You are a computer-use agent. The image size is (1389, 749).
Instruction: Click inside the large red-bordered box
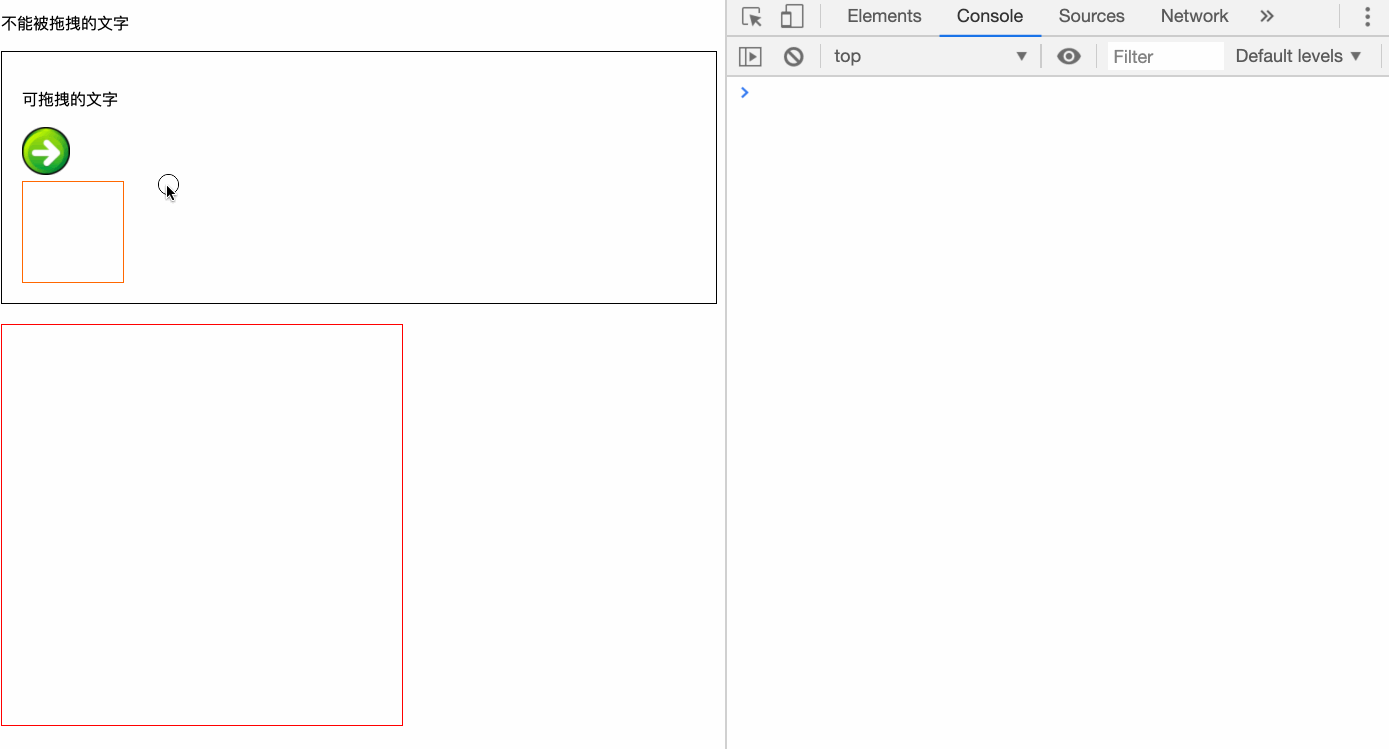coord(202,525)
